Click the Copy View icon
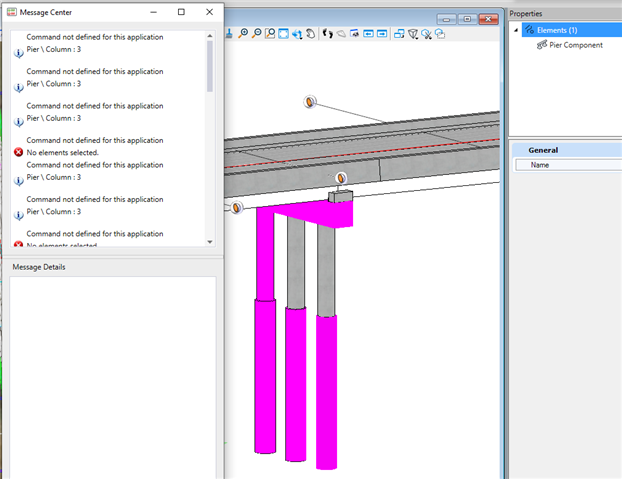 (x=399, y=34)
